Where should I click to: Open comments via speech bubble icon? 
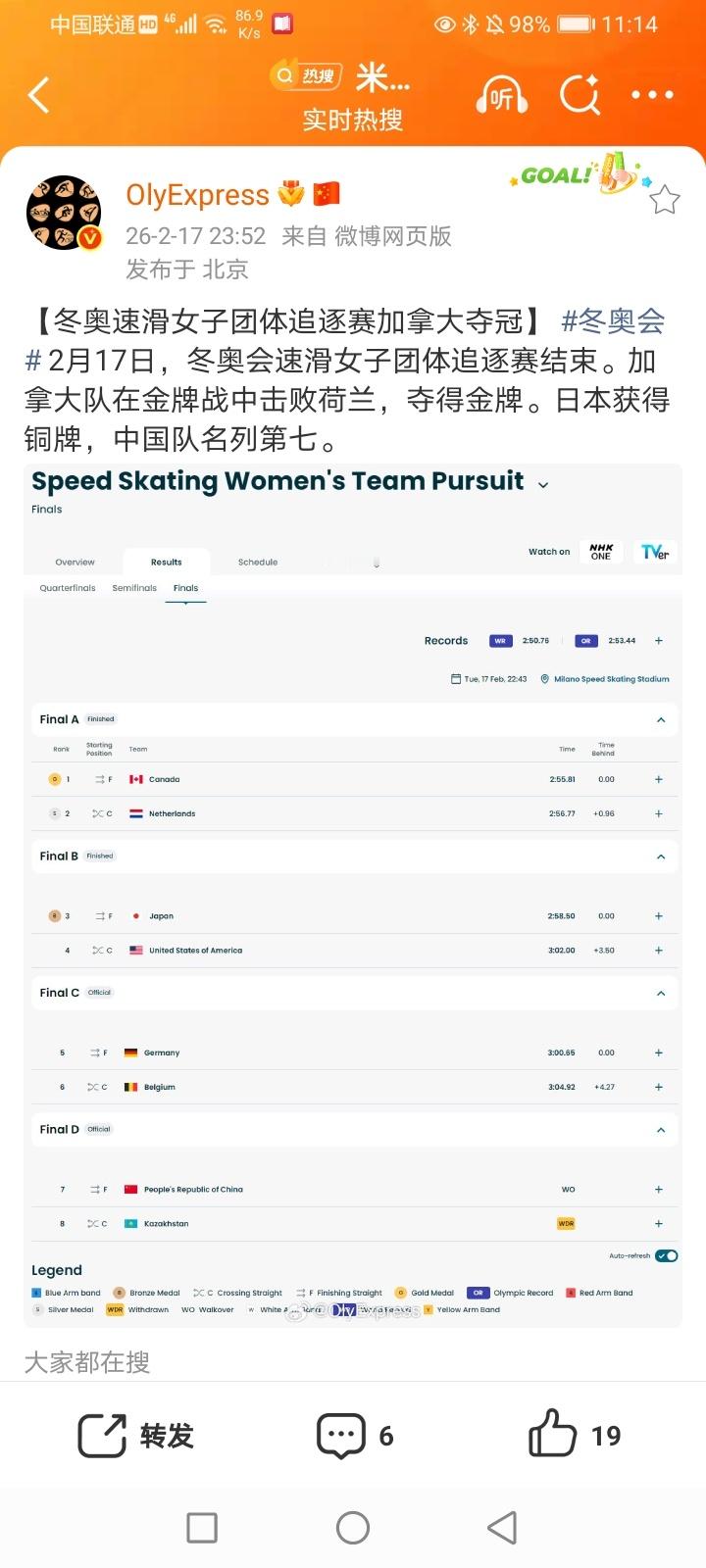click(340, 1436)
